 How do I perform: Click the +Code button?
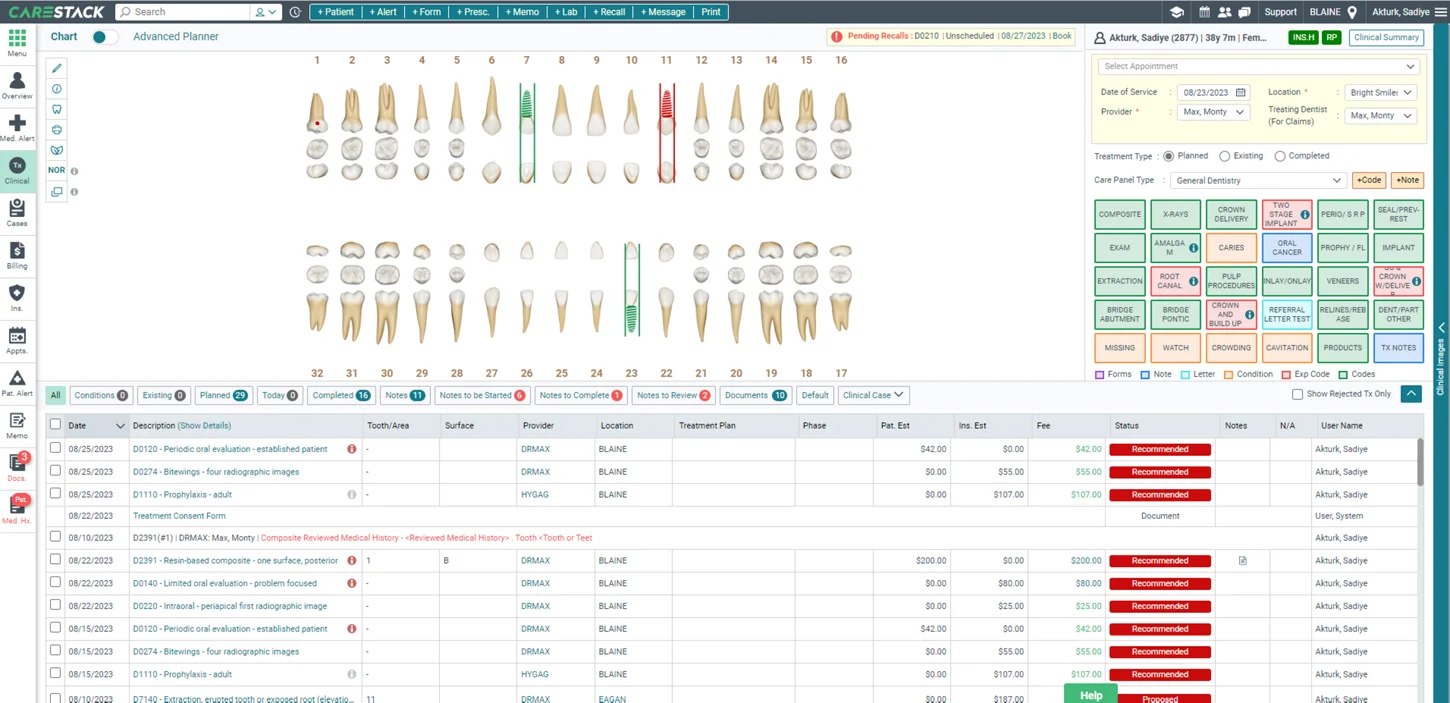pyautogui.click(x=1368, y=181)
